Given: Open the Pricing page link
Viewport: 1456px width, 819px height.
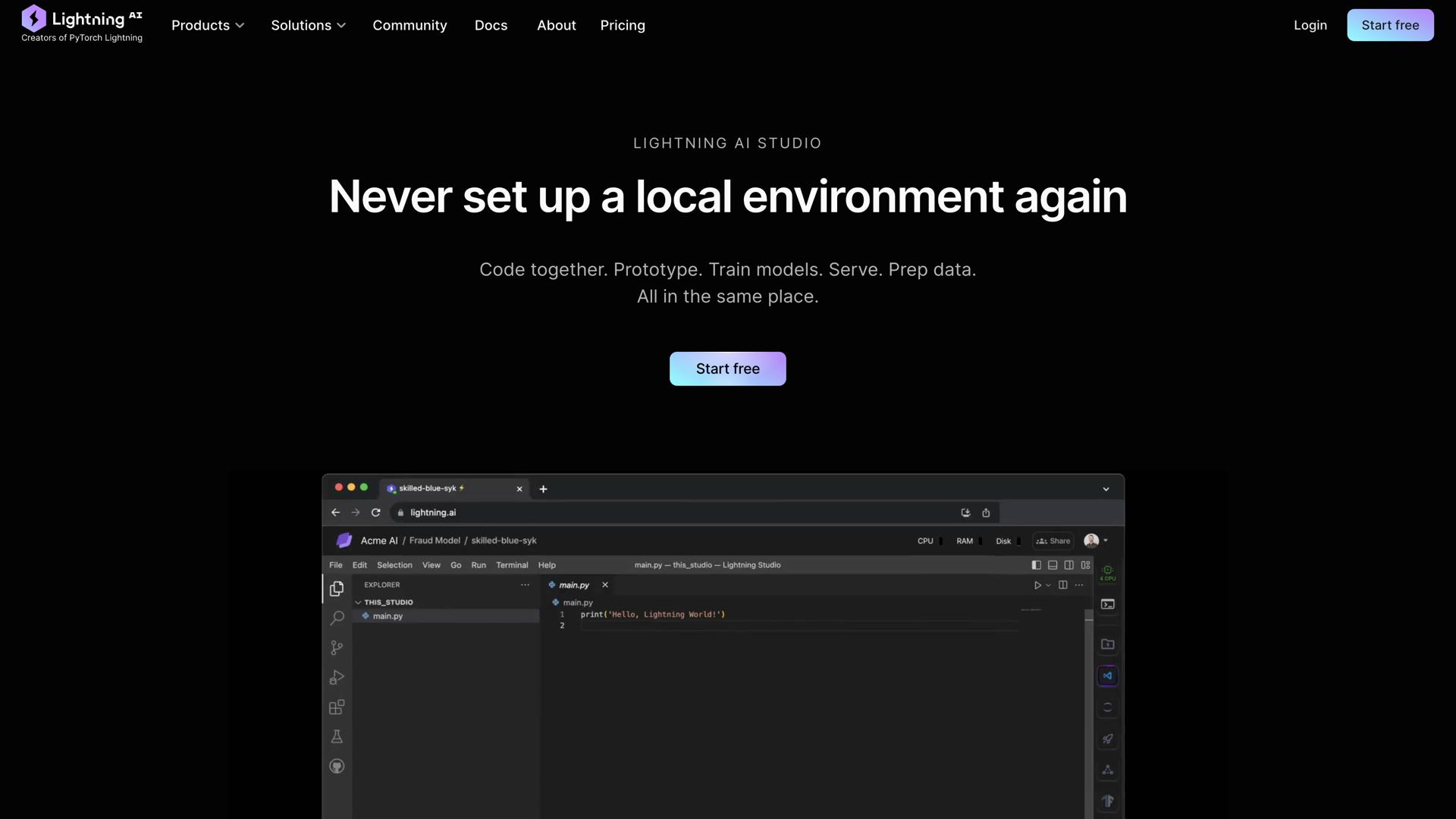Looking at the screenshot, I should coord(622,25).
